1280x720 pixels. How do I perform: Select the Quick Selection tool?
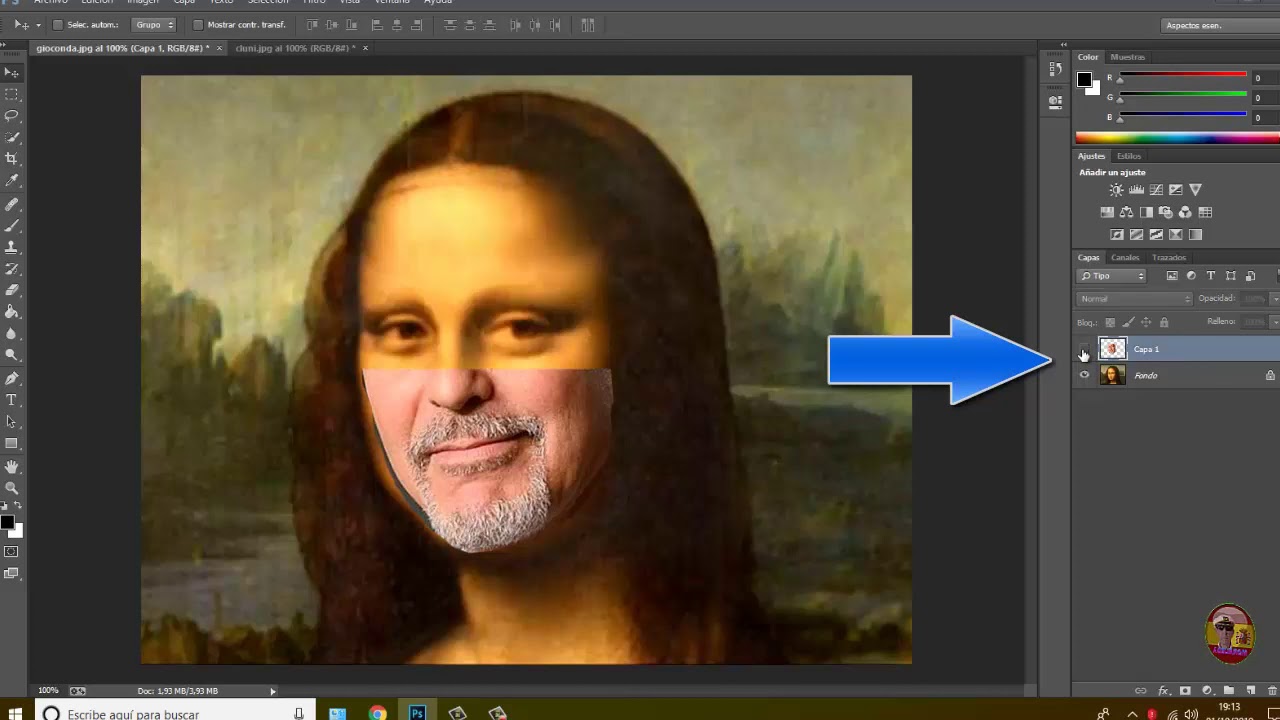(12, 138)
